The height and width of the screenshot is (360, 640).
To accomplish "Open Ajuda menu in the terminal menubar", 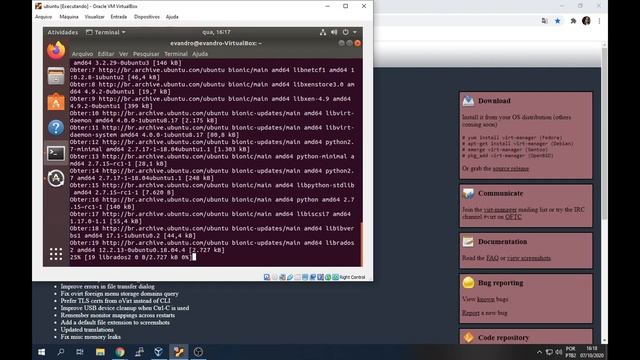I will point(200,54).
